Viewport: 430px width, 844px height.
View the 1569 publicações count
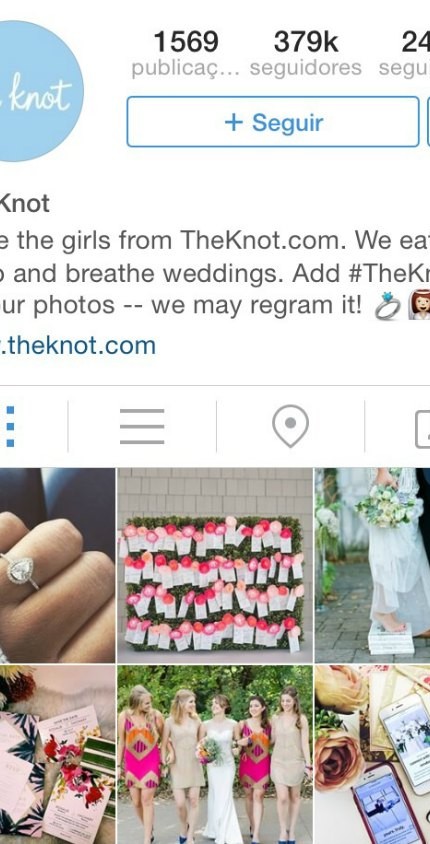186,54
